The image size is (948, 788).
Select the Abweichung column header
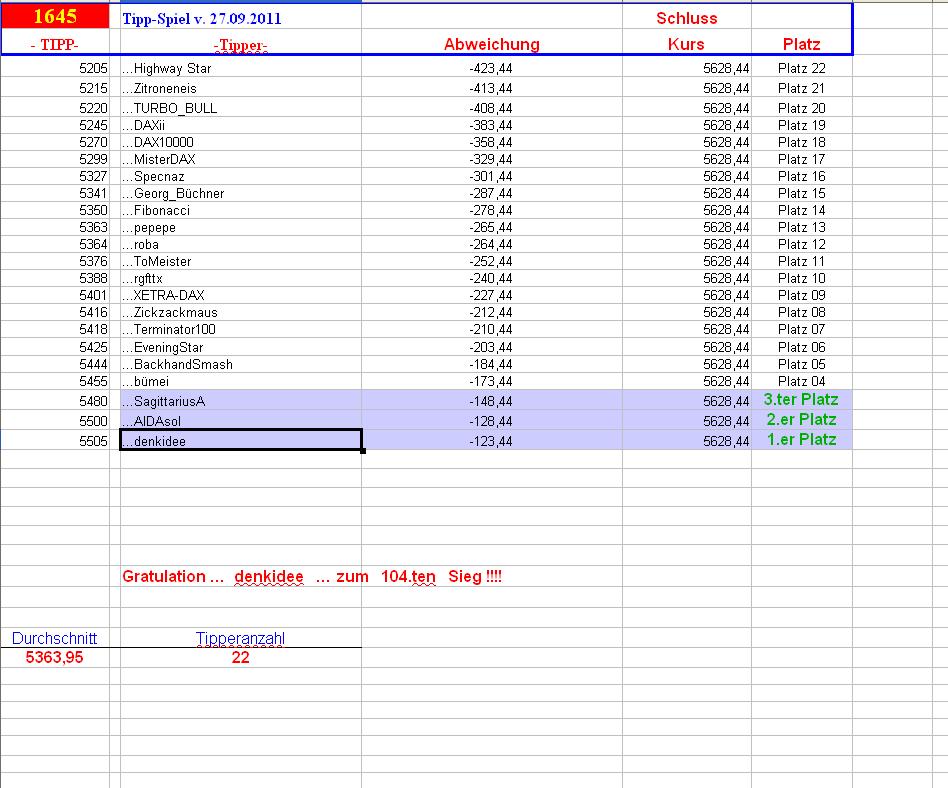point(493,44)
